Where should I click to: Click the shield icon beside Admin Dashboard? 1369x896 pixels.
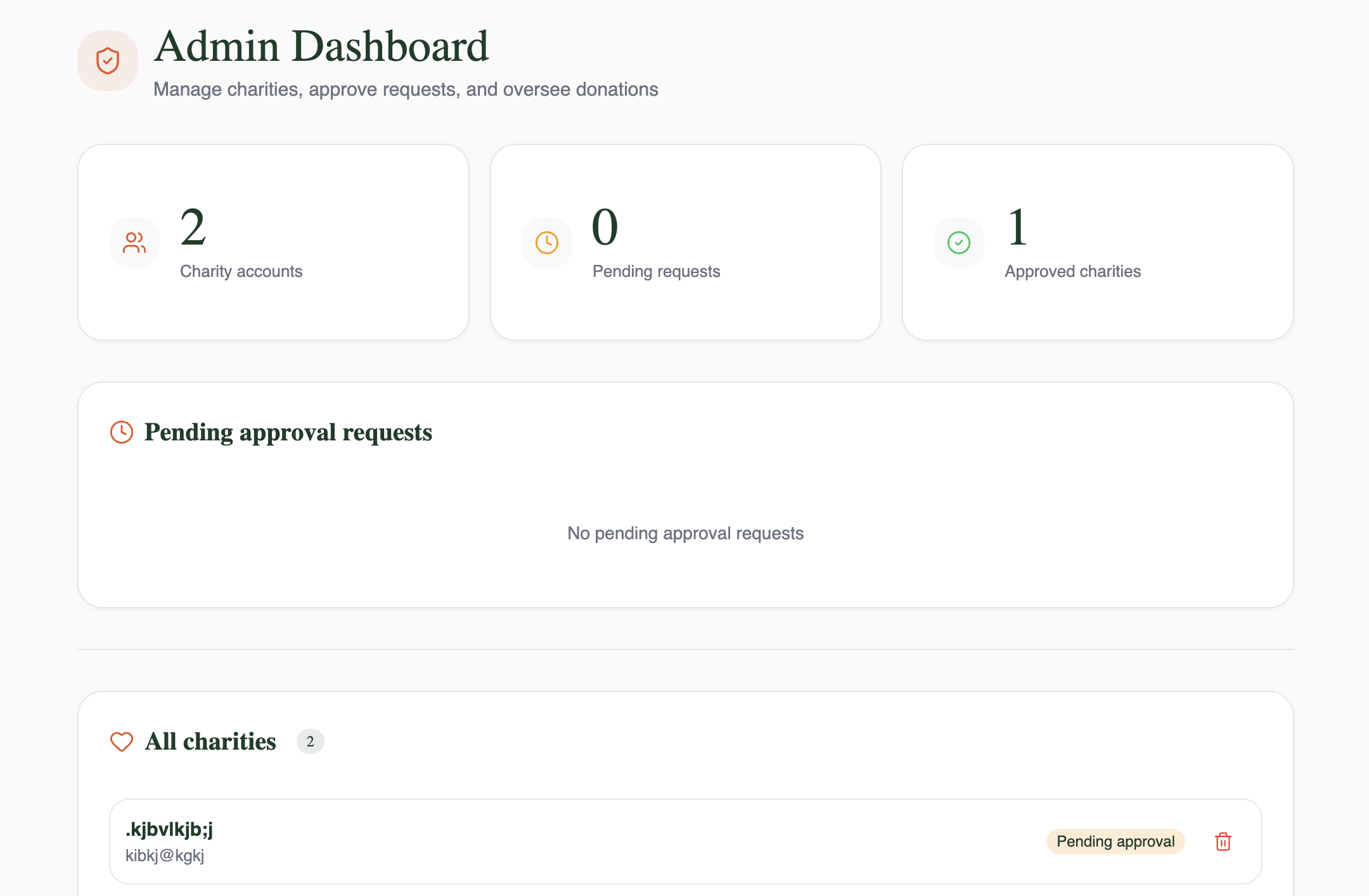pyautogui.click(x=108, y=61)
